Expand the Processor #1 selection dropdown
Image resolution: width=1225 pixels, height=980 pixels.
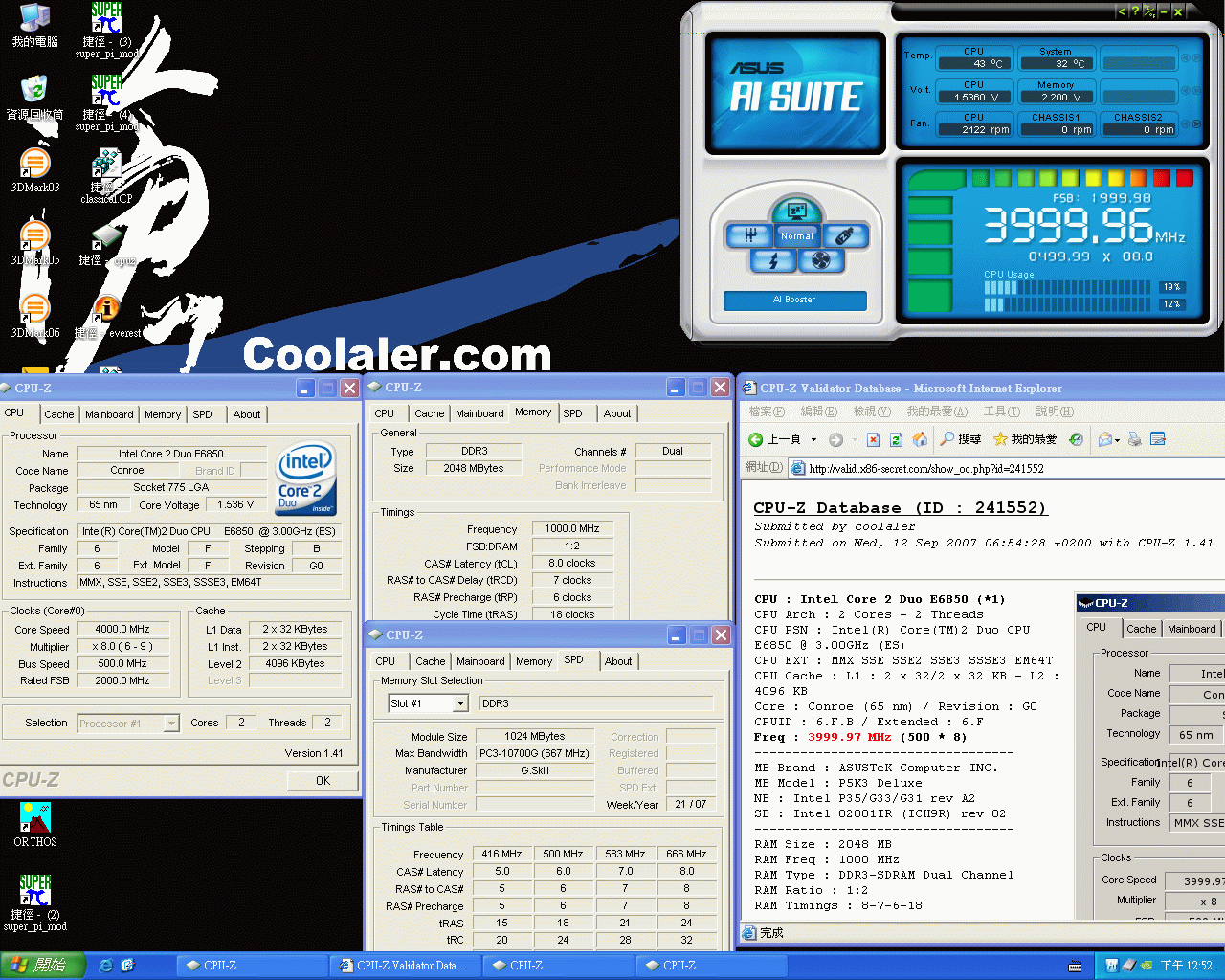click(171, 724)
